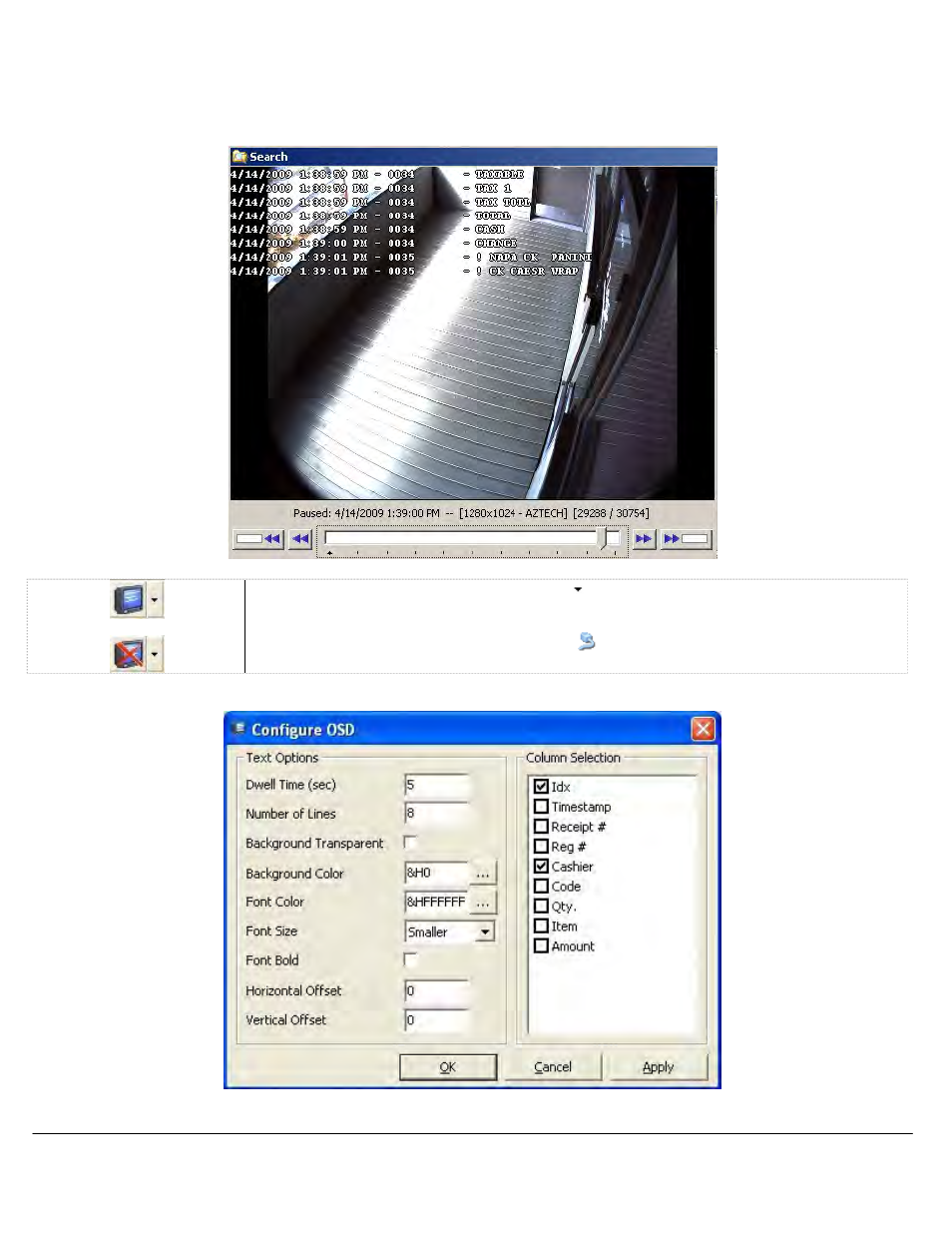The height and width of the screenshot is (1233, 952).
Task: Open dropdown beside crossed-out monitor icon
Action: (x=155, y=654)
